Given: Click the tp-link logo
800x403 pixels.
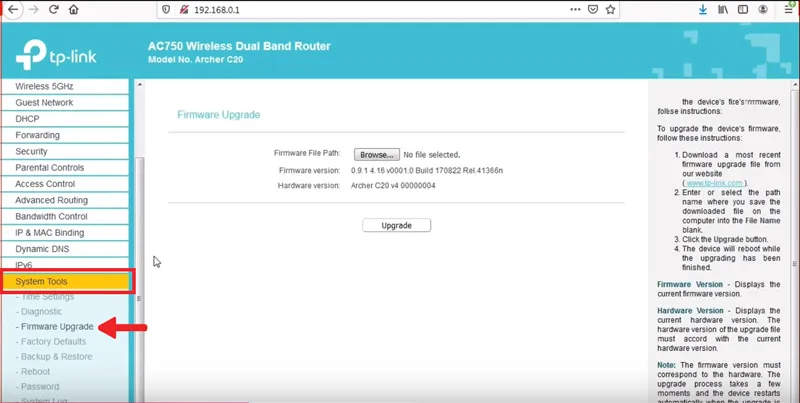Looking at the screenshot, I should 56,55.
